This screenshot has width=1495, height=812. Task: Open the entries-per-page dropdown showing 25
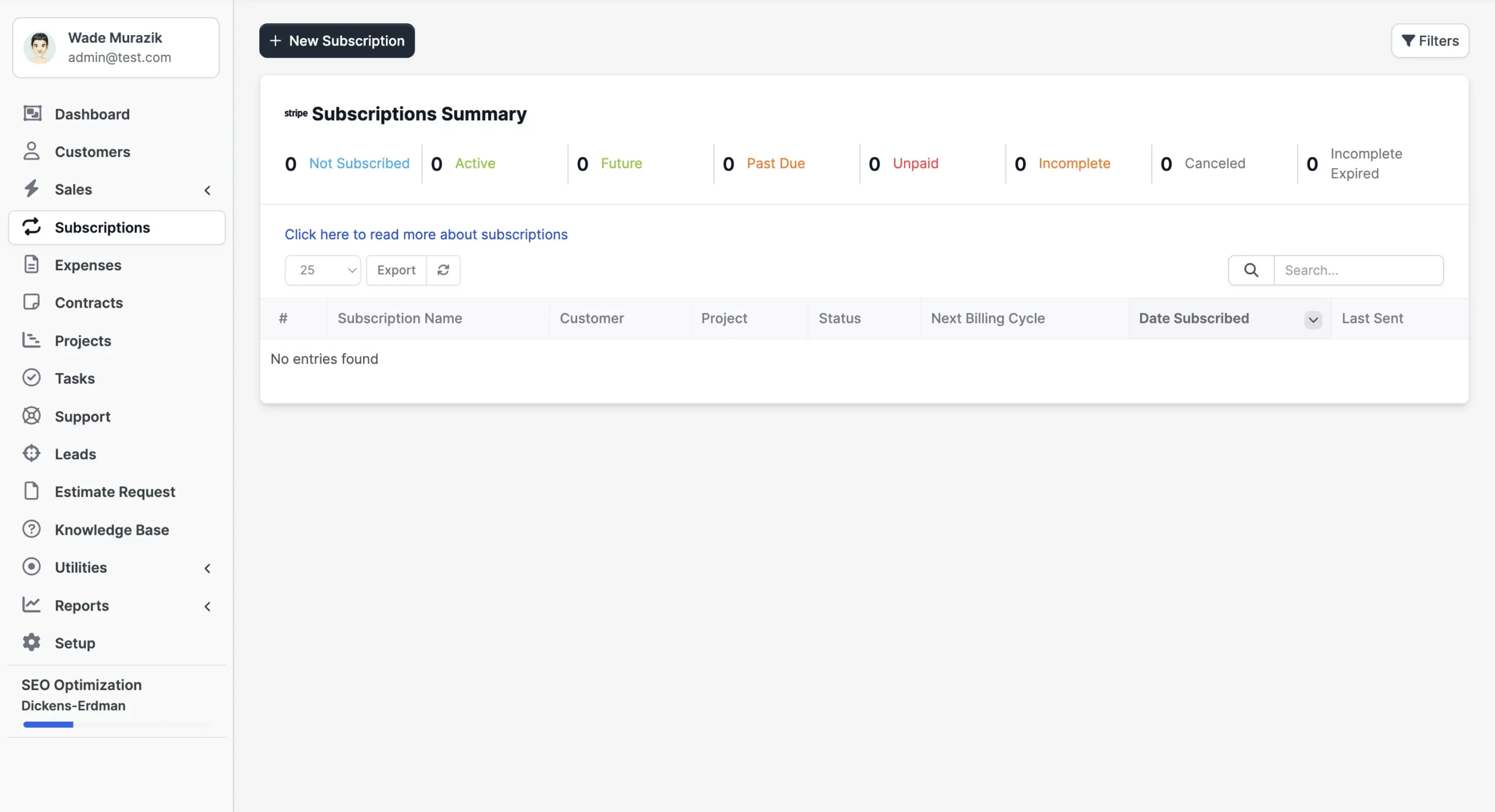[322, 270]
